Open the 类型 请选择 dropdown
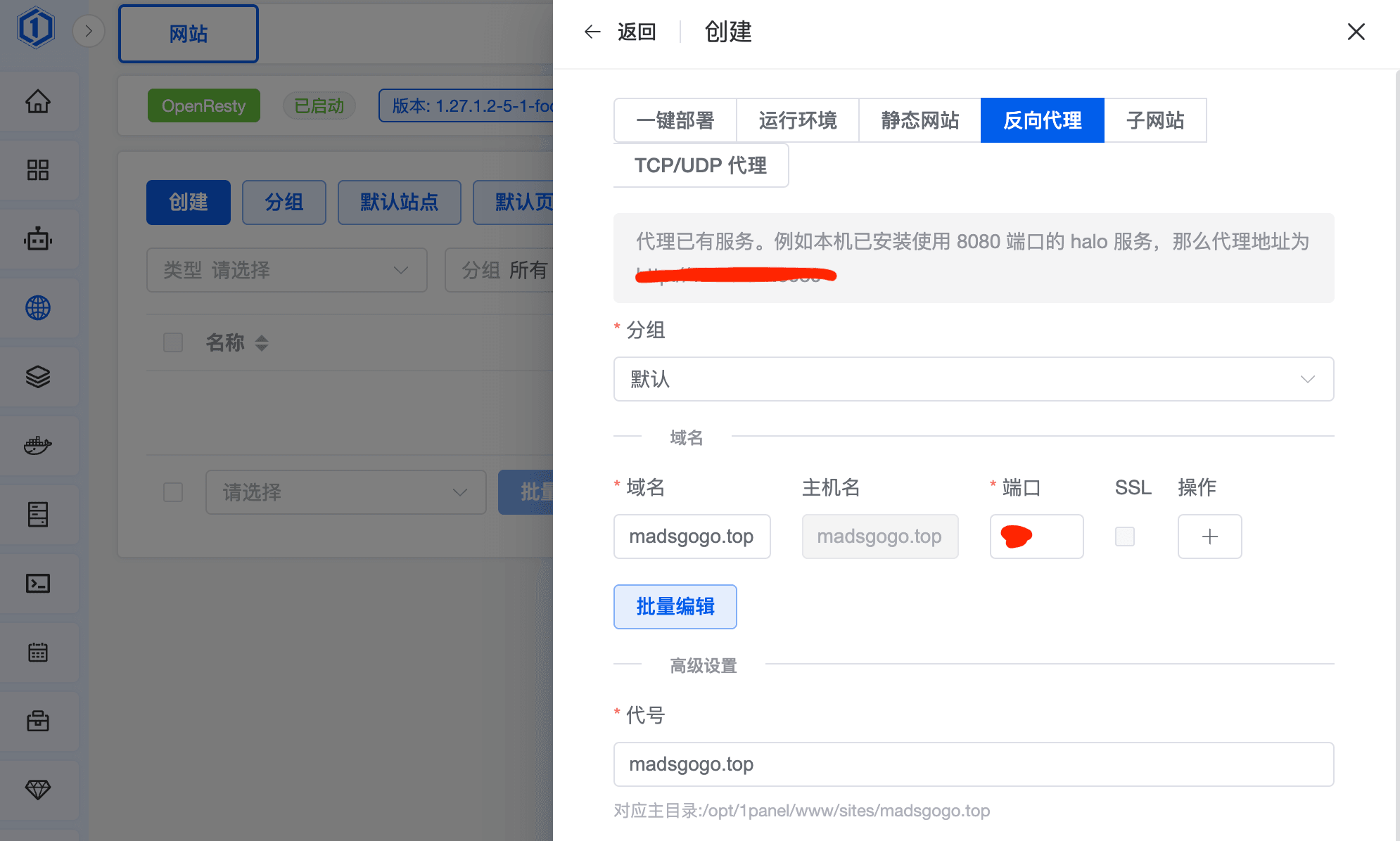This screenshot has width=1400, height=841. pyautogui.click(x=286, y=270)
